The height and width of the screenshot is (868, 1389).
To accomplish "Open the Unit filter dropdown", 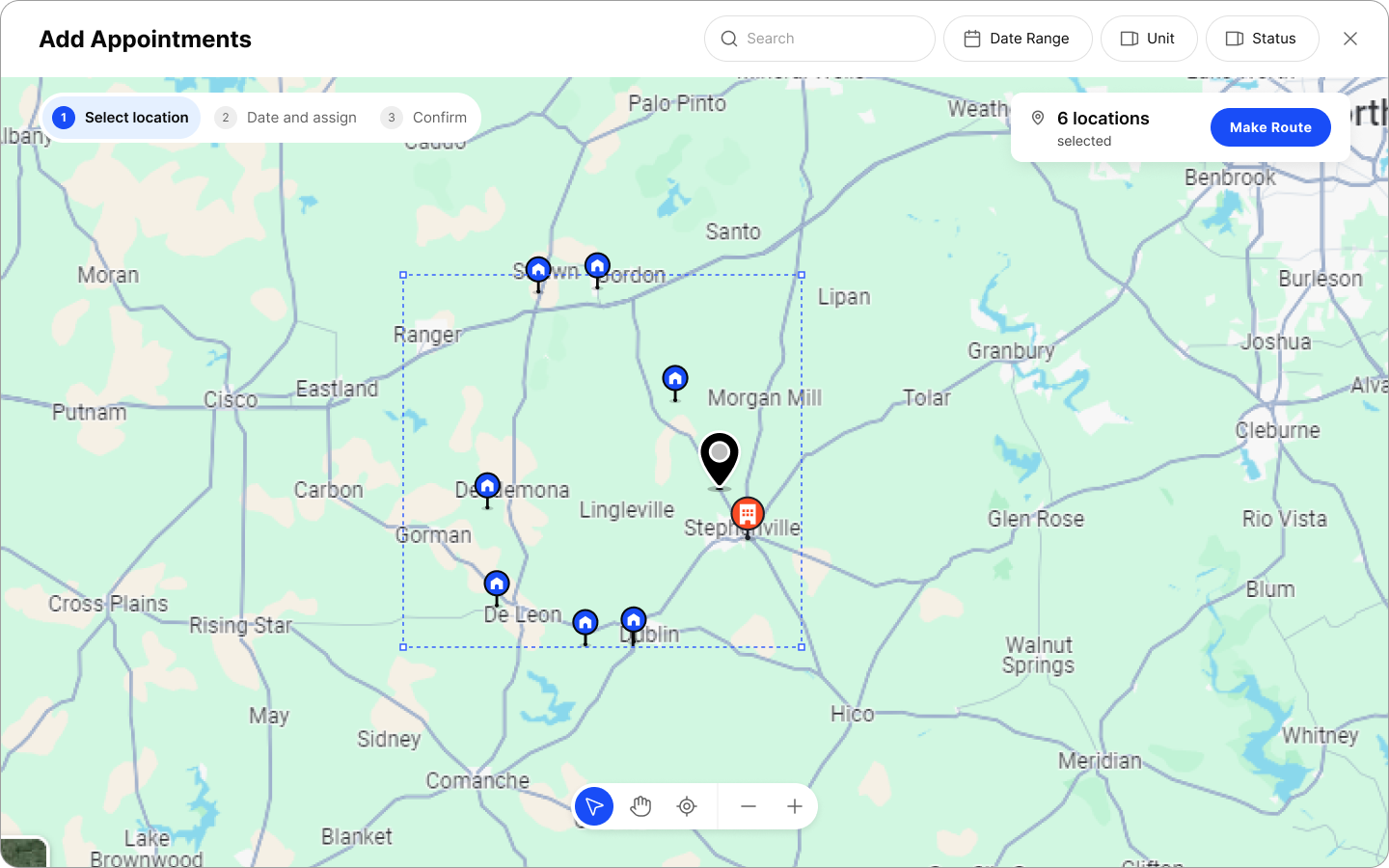I will coord(1149,39).
